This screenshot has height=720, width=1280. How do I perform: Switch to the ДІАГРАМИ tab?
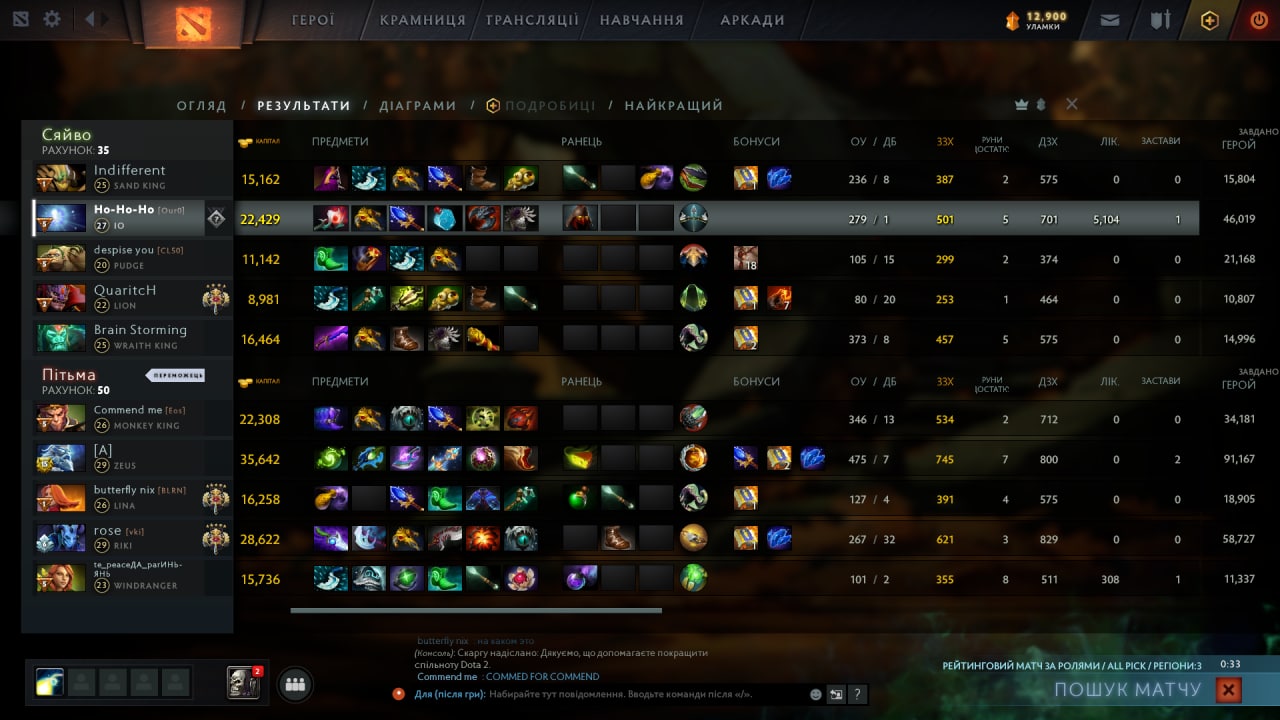tap(418, 105)
